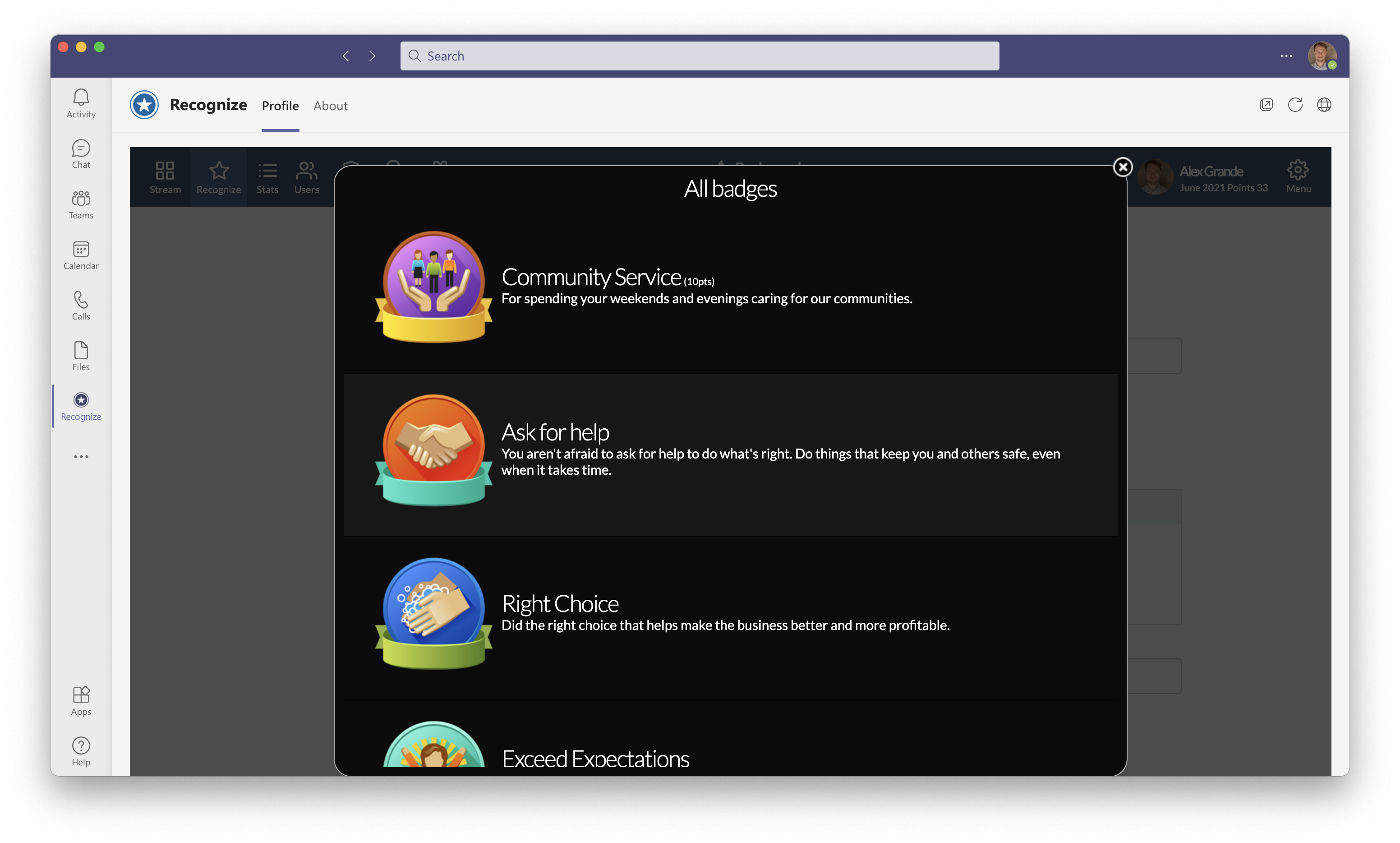1400x843 pixels.
Task: Select the Profile tab
Action: point(280,106)
